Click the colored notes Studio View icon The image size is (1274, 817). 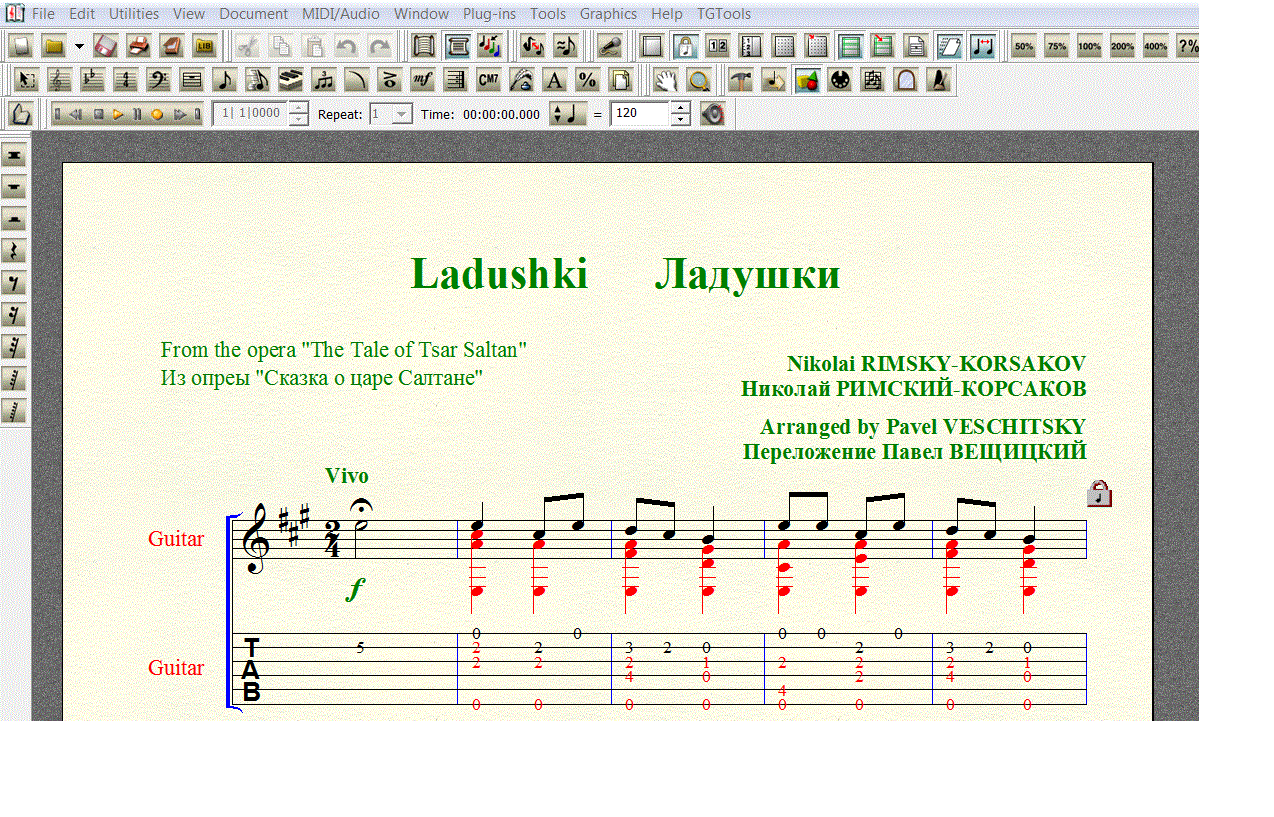tap(490, 46)
